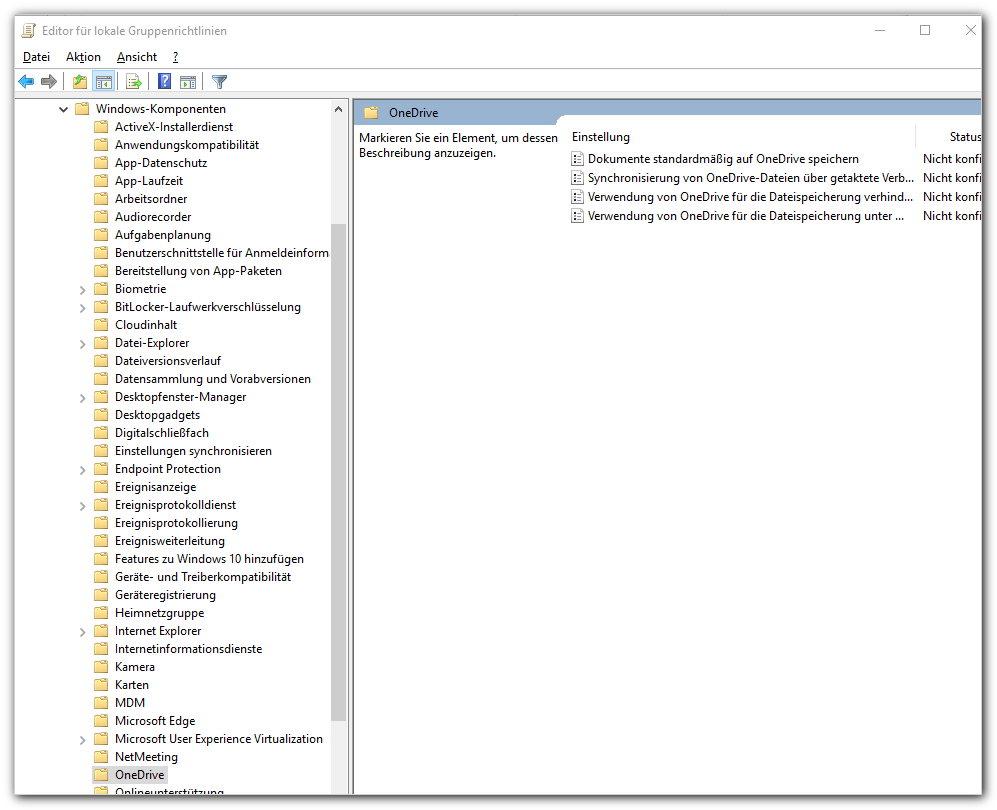The image size is (997, 810).
Task: Open the Aktion menu
Action: [83, 57]
